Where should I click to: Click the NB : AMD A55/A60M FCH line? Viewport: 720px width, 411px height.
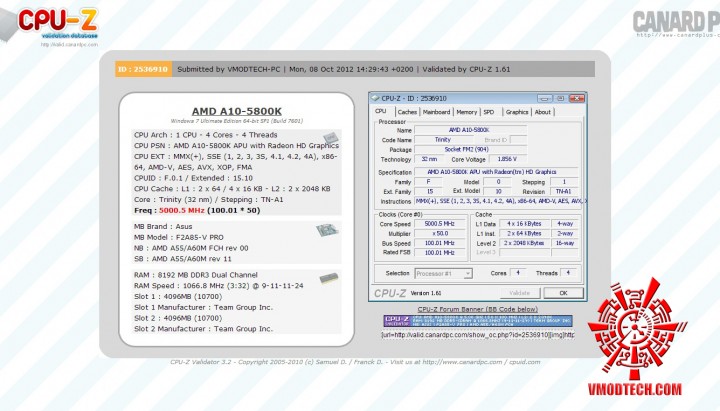tap(191, 248)
